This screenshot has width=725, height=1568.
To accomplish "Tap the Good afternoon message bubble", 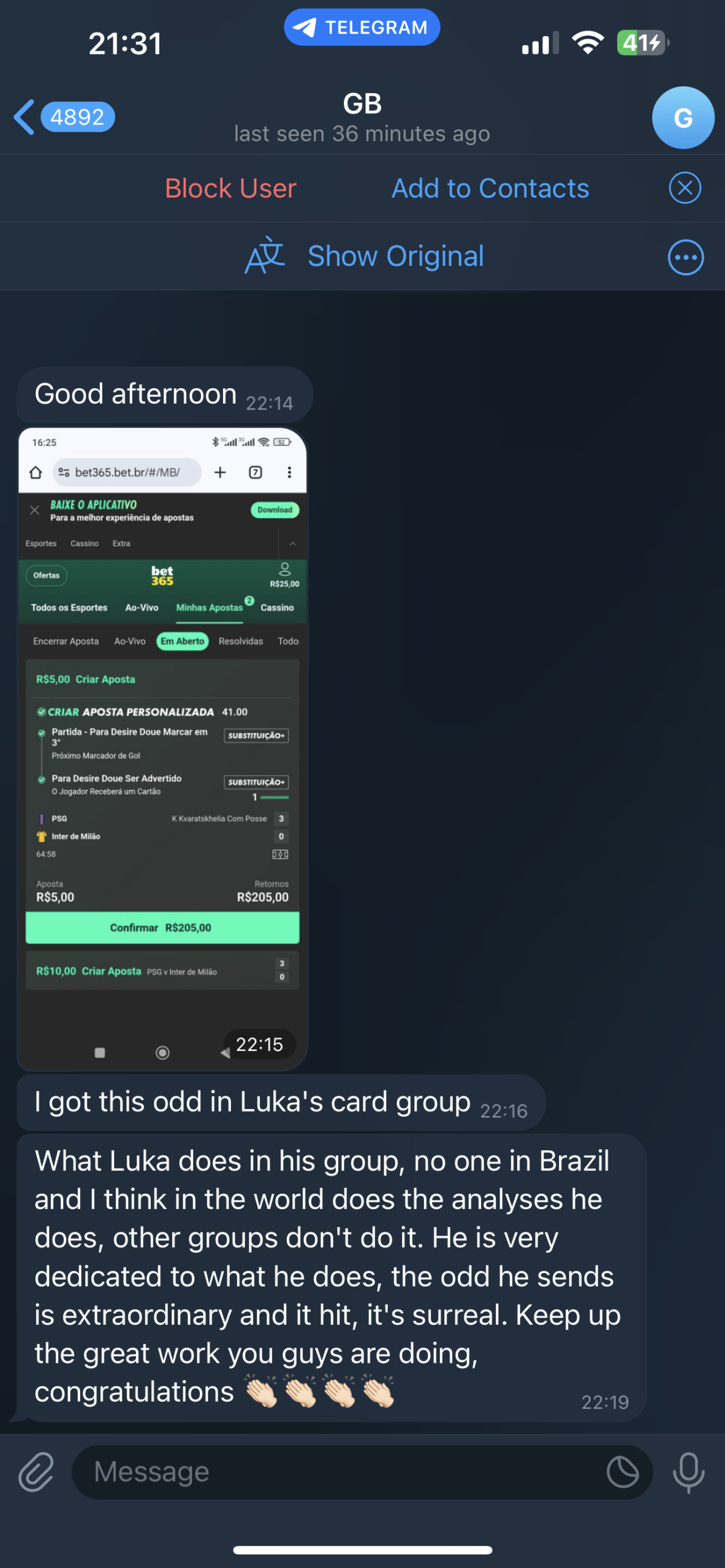I will point(164,394).
